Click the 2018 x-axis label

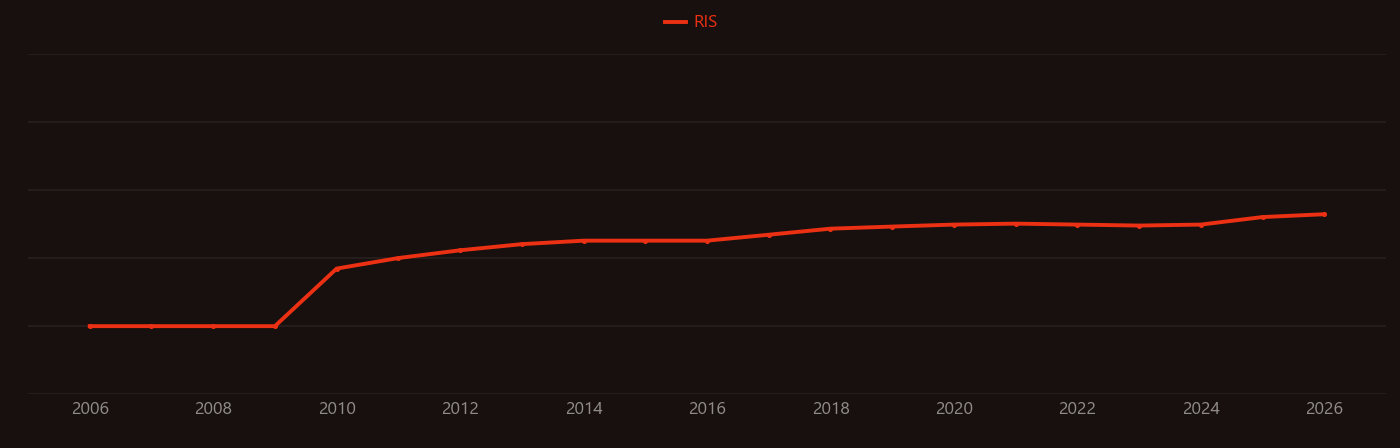[x=831, y=409]
